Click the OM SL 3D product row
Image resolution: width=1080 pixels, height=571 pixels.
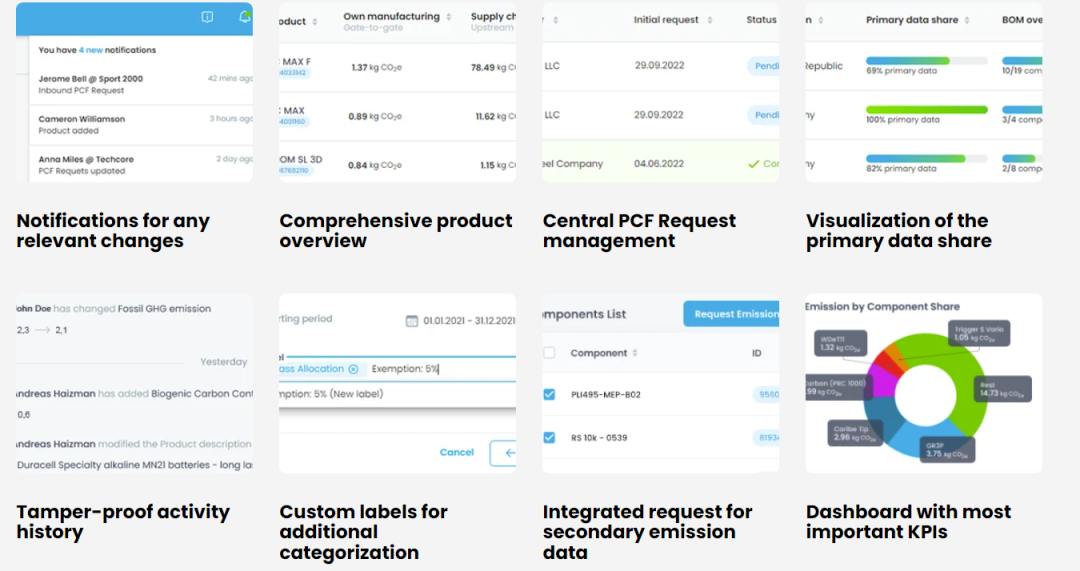point(397,165)
